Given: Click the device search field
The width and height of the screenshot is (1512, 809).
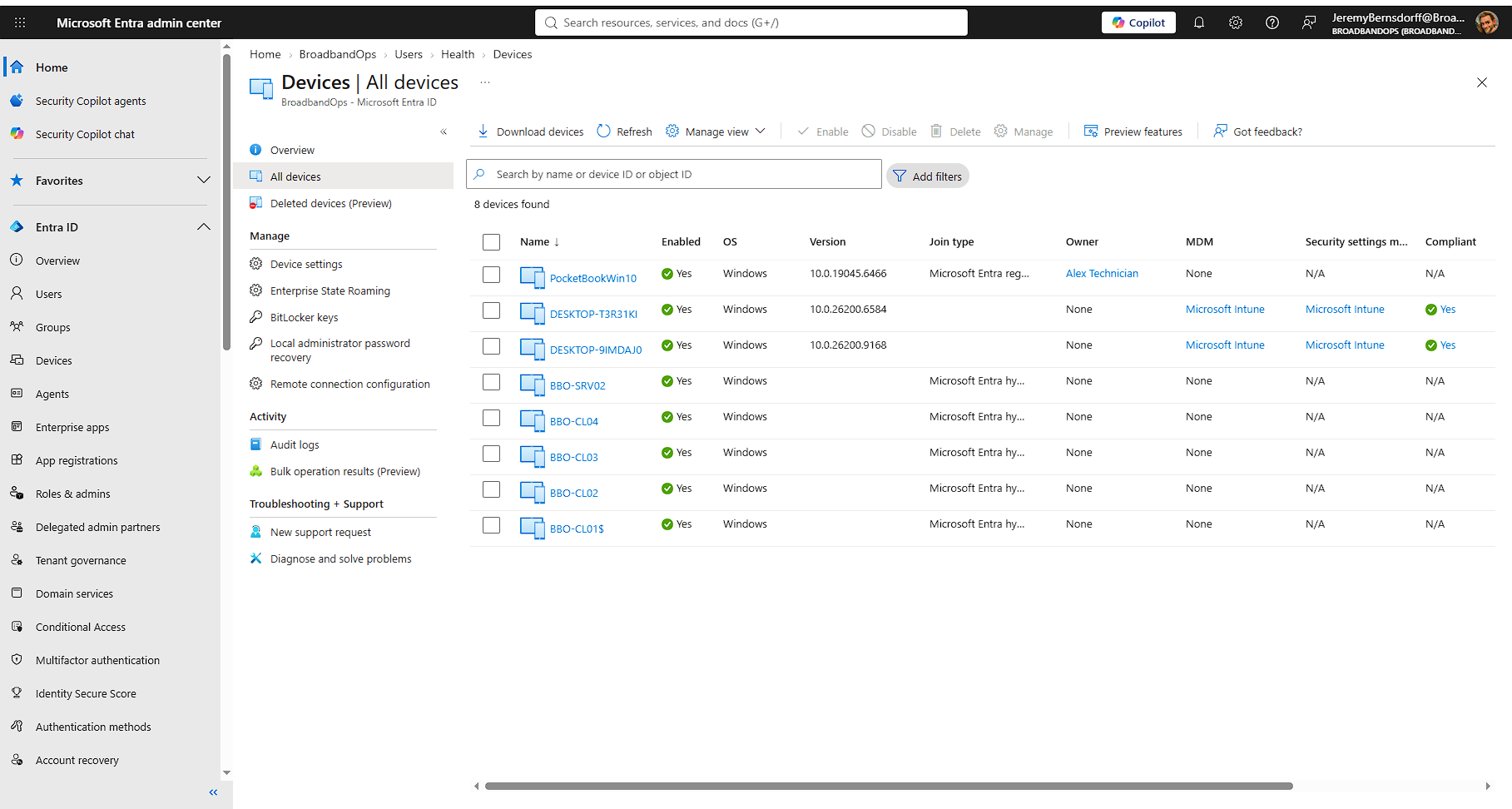Looking at the screenshot, I should [x=674, y=174].
